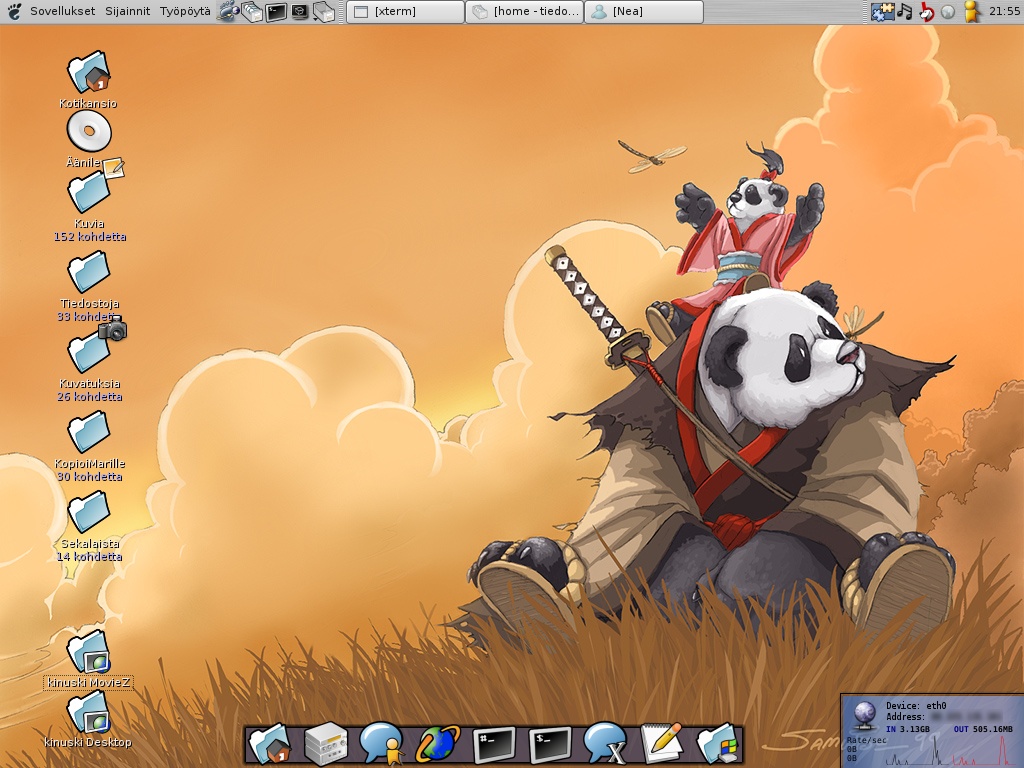Click the 'OUT 505.16MB' traffic counter
This screenshot has width=1024, height=768.
[985, 729]
